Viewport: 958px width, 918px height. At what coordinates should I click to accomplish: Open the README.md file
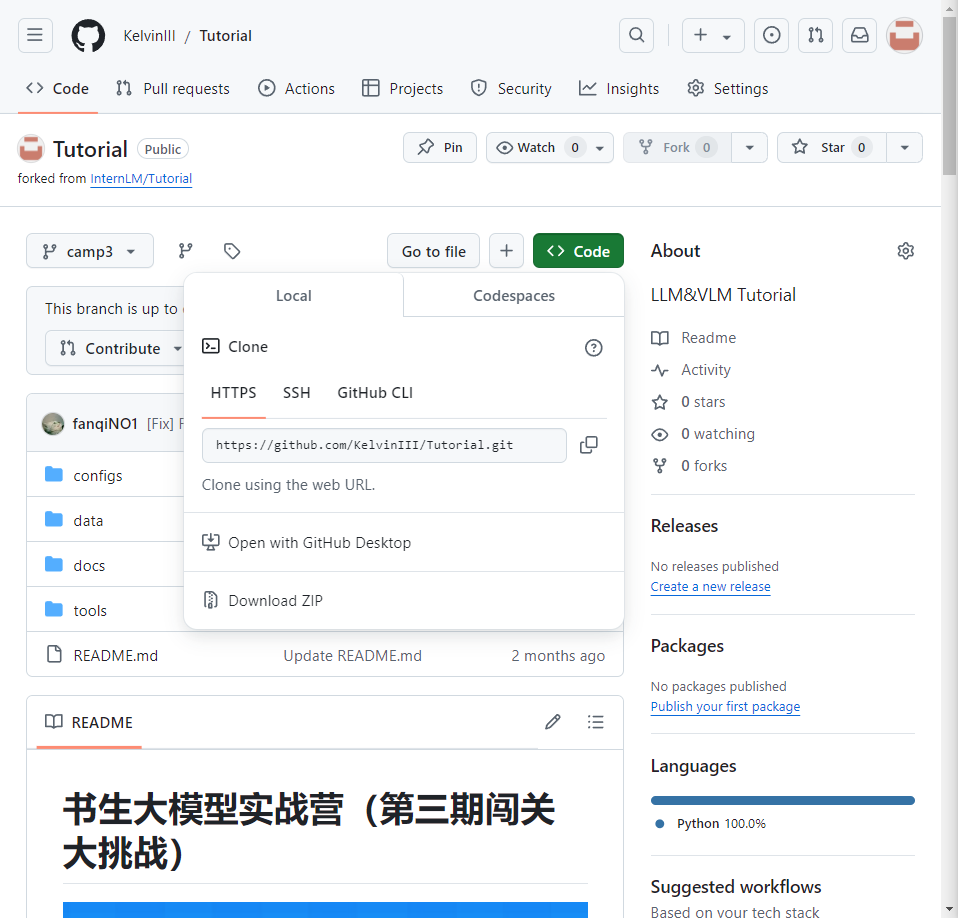click(x=115, y=655)
